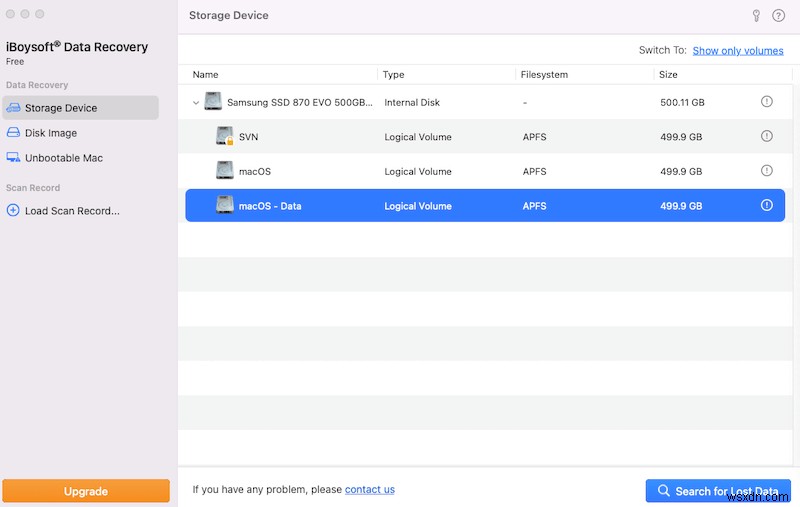800x507 pixels.
Task: Click info icon for macOS - Data
Action: (767, 206)
